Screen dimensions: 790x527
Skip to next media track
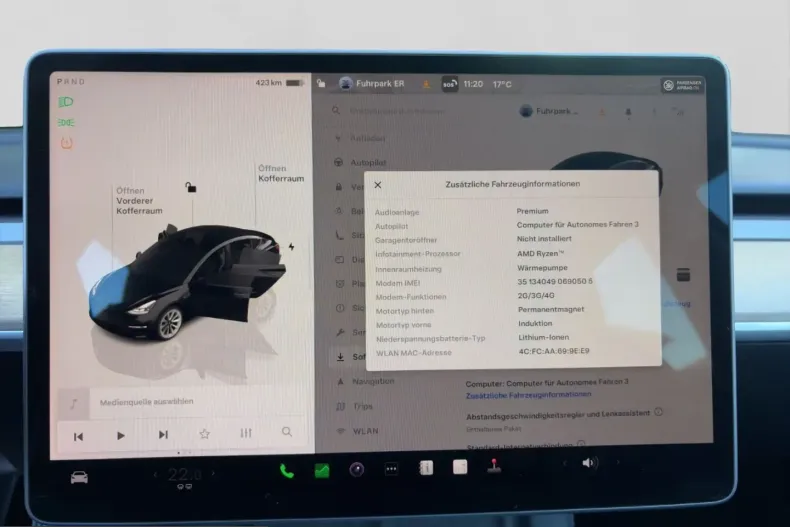click(x=163, y=434)
